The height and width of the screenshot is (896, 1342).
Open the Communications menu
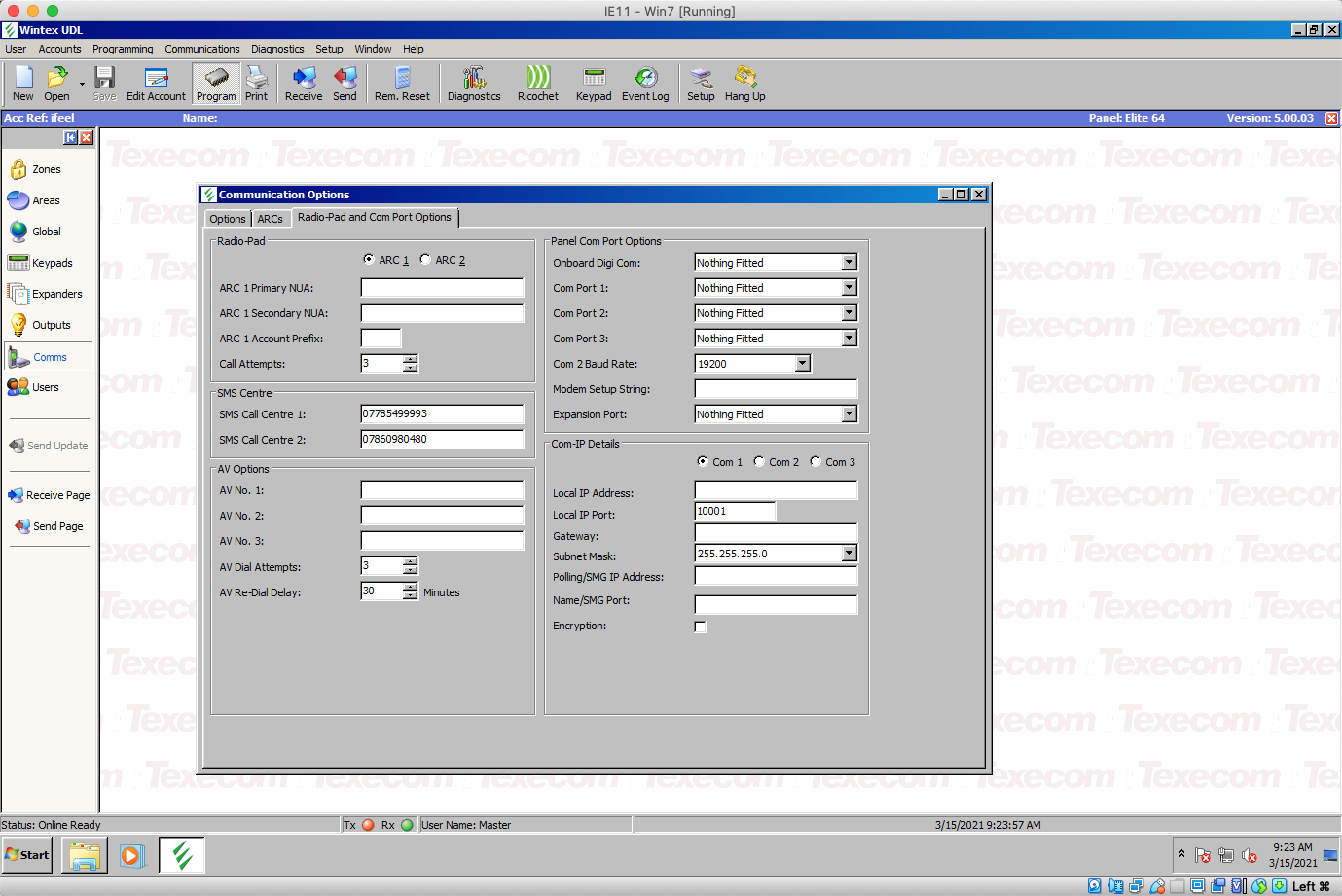point(201,49)
